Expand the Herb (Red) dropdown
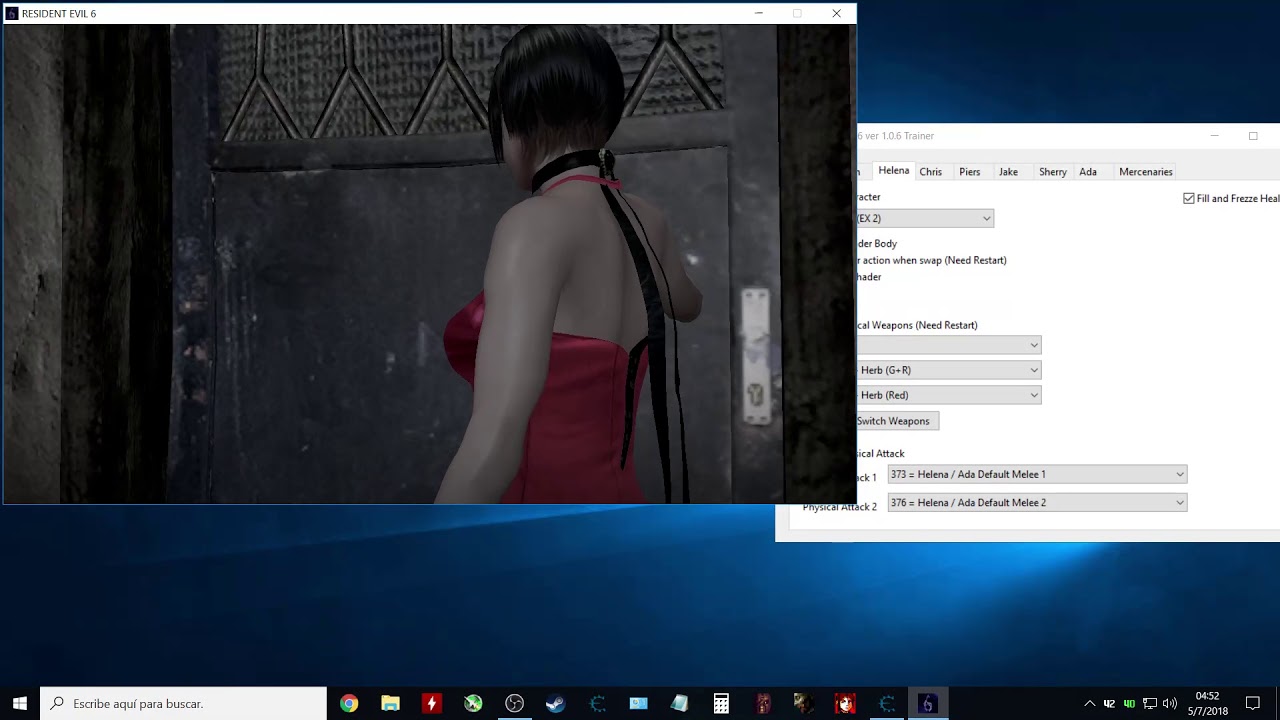Viewport: 1280px width, 720px height. [x=948, y=395]
